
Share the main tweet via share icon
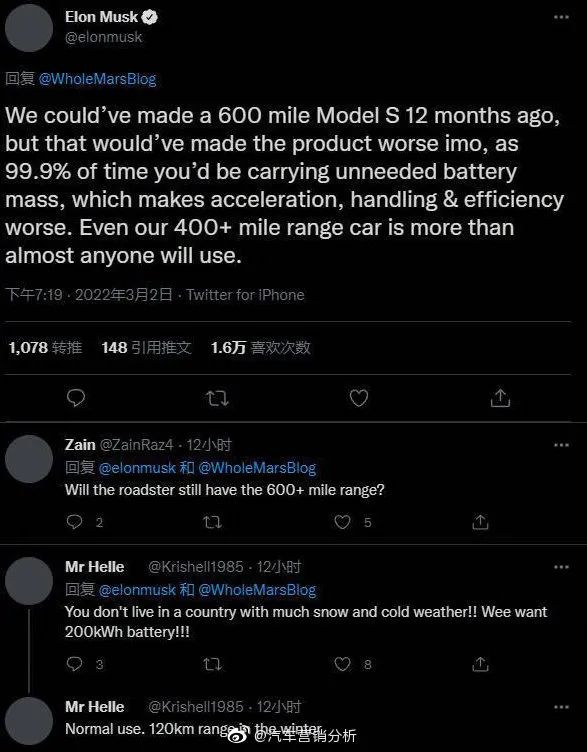500,398
